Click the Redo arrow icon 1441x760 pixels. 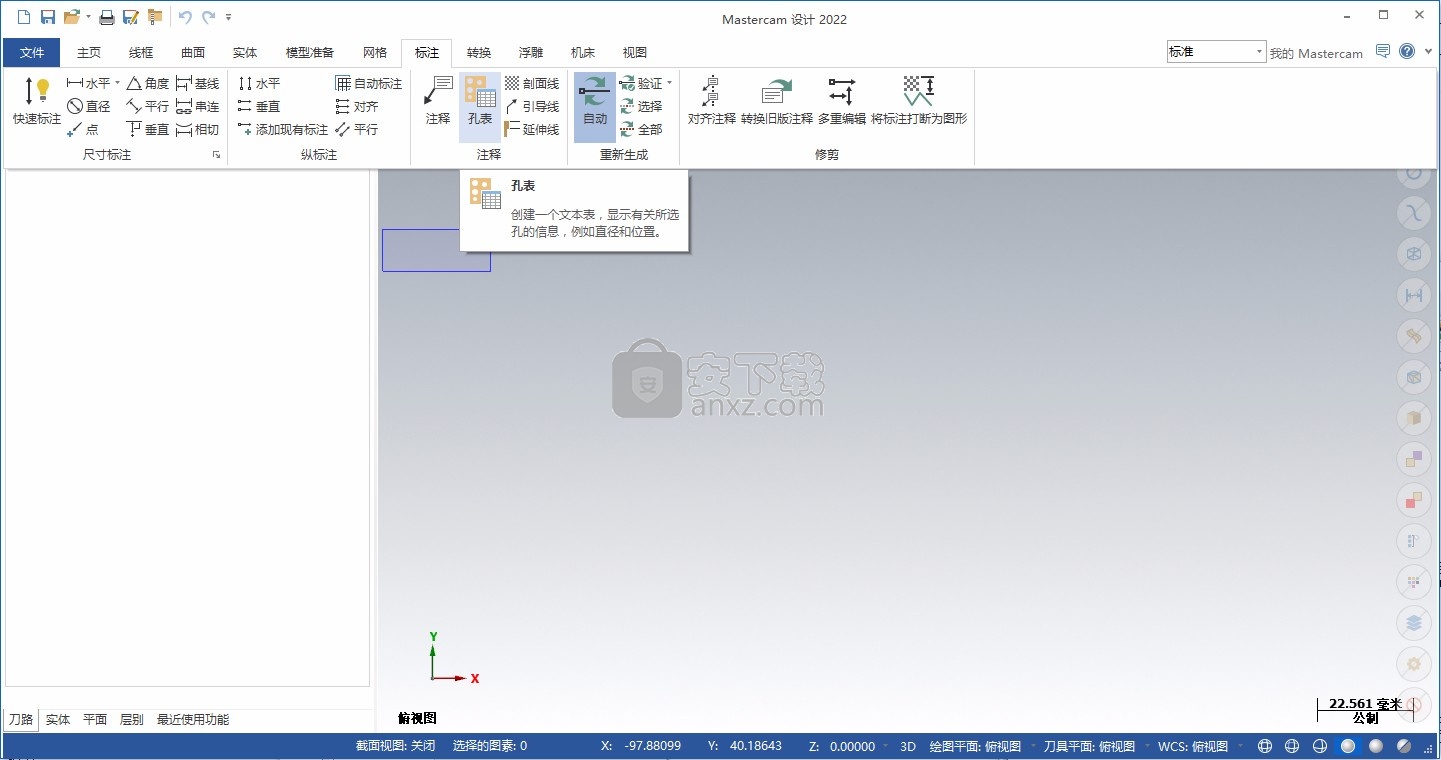point(208,17)
